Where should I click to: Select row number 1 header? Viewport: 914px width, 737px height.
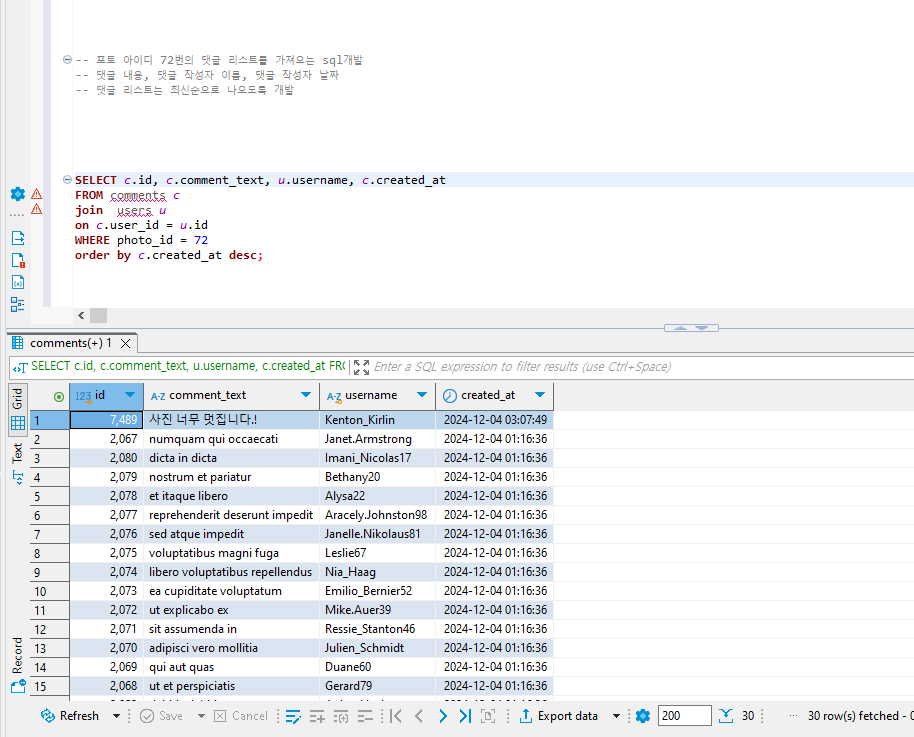click(50, 420)
